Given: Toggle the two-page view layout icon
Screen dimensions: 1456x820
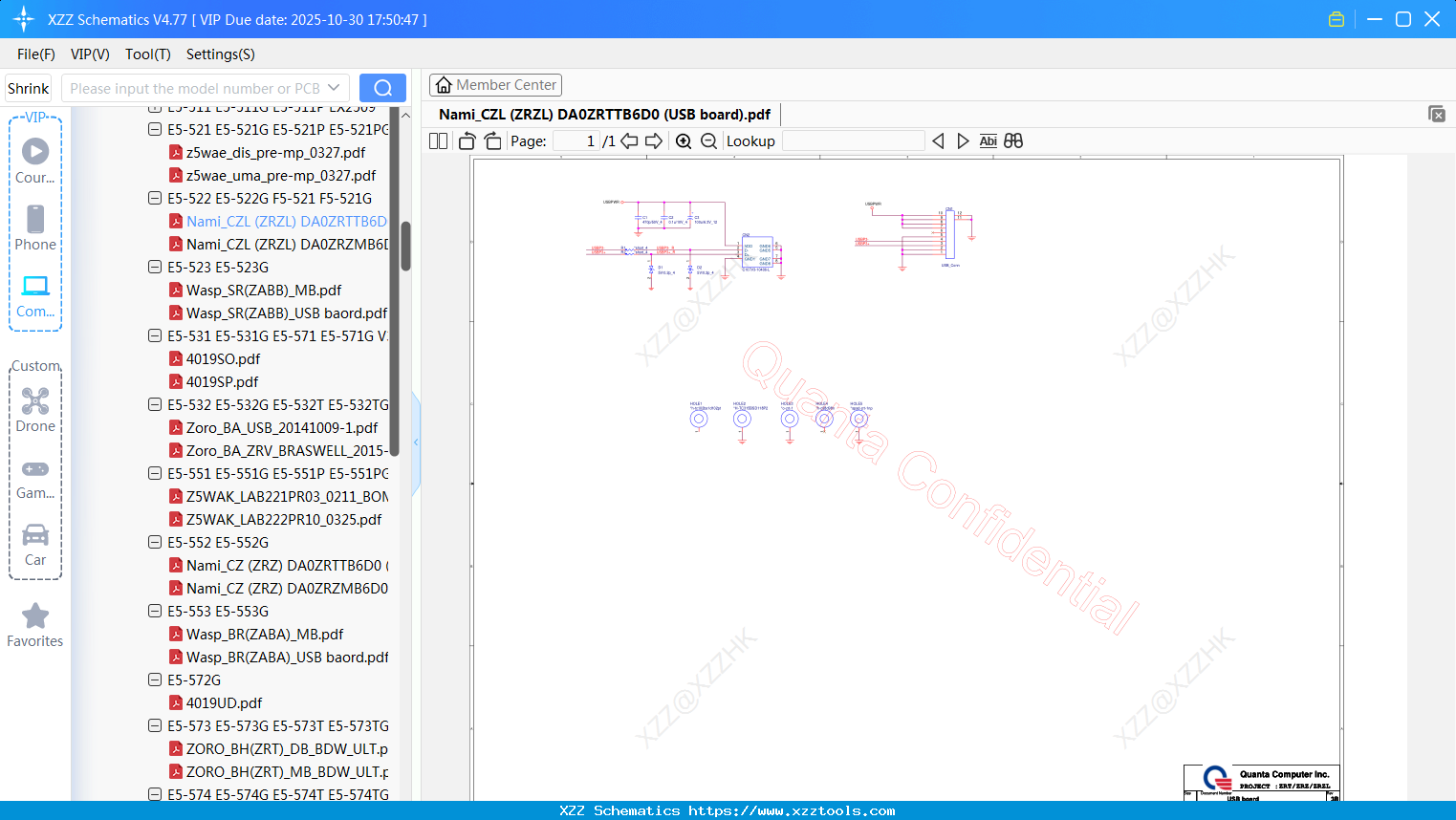Looking at the screenshot, I should click(x=438, y=140).
